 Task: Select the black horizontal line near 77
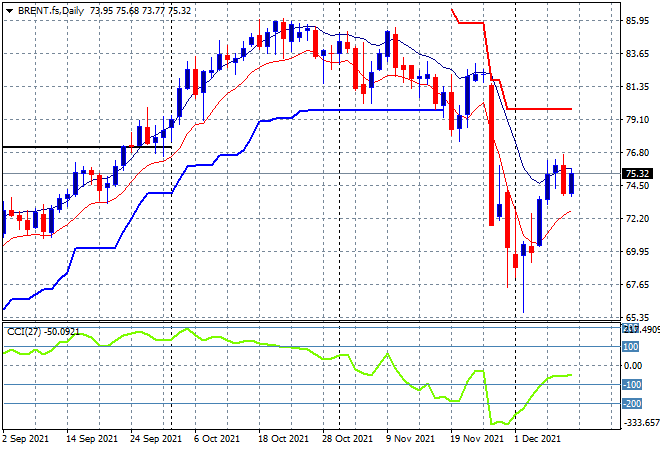point(87,147)
